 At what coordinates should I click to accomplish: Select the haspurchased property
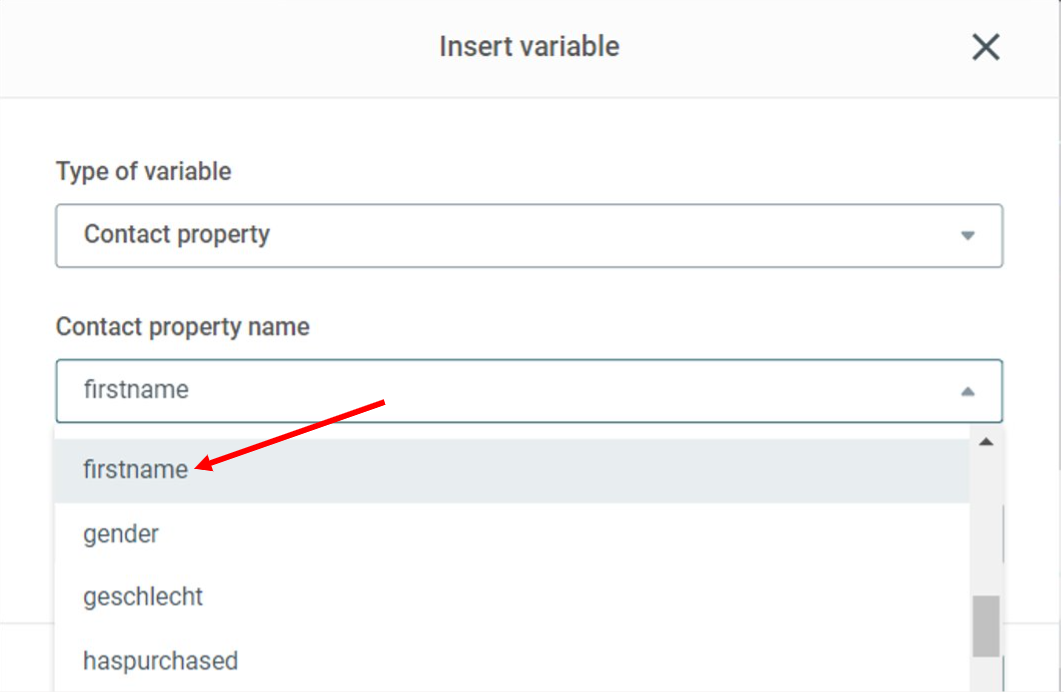tap(160, 661)
